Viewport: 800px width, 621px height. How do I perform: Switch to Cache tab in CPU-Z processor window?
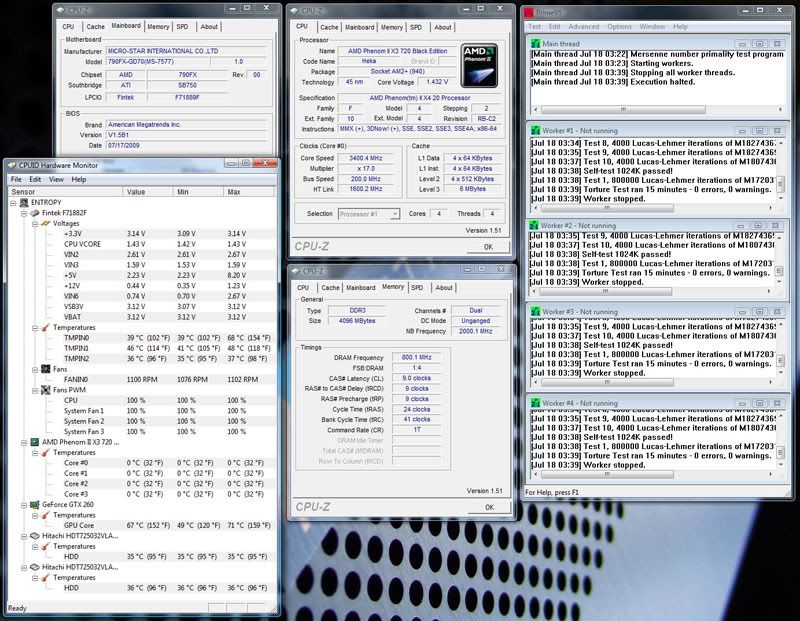tap(329, 28)
